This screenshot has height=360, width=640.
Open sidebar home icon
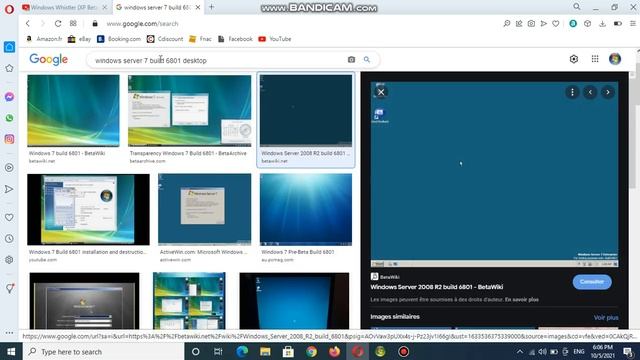(x=9, y=47)
